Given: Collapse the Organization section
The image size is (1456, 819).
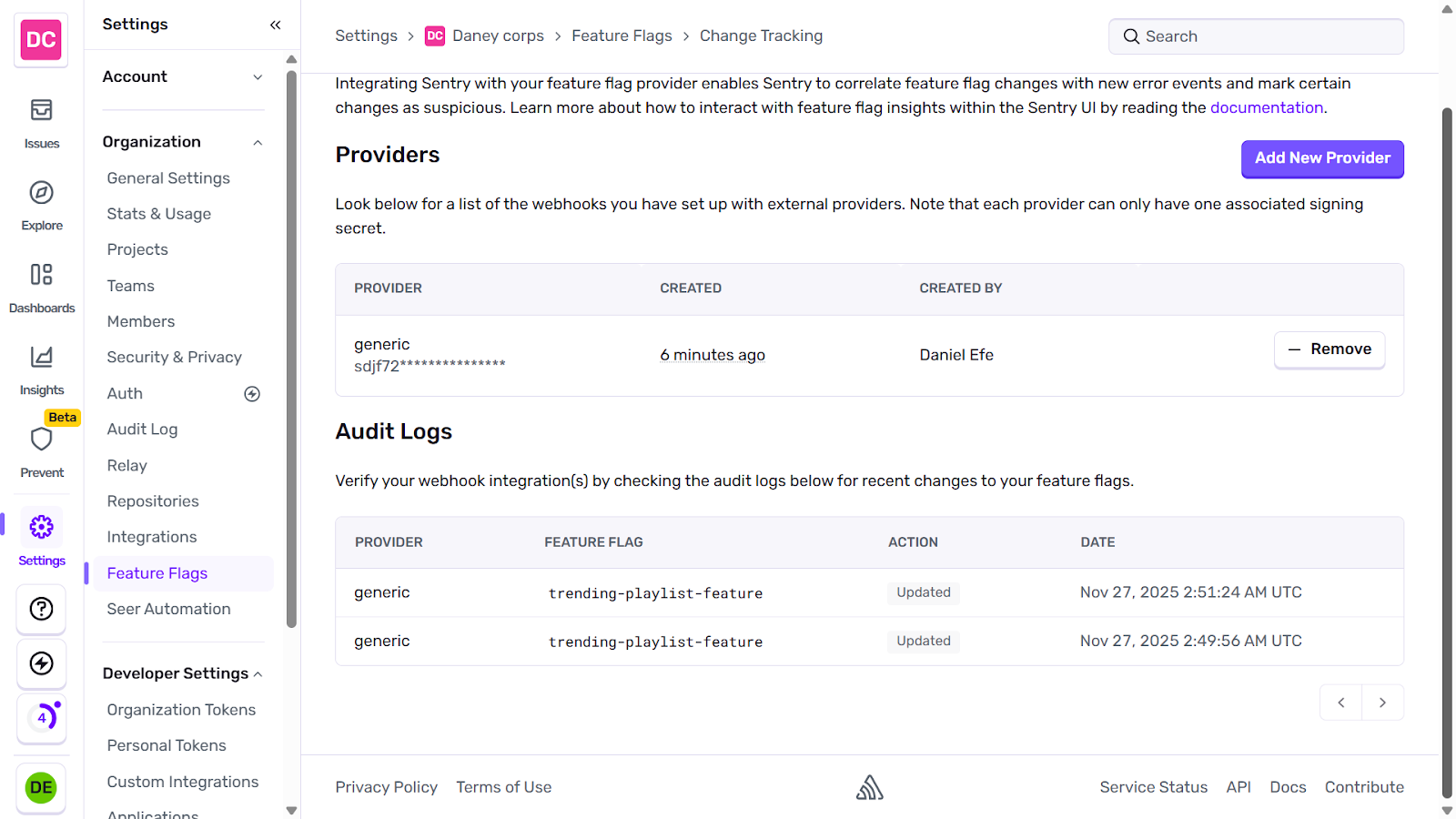Looking at the screenshot, I should pyautogui.click(x=258, y=142).
